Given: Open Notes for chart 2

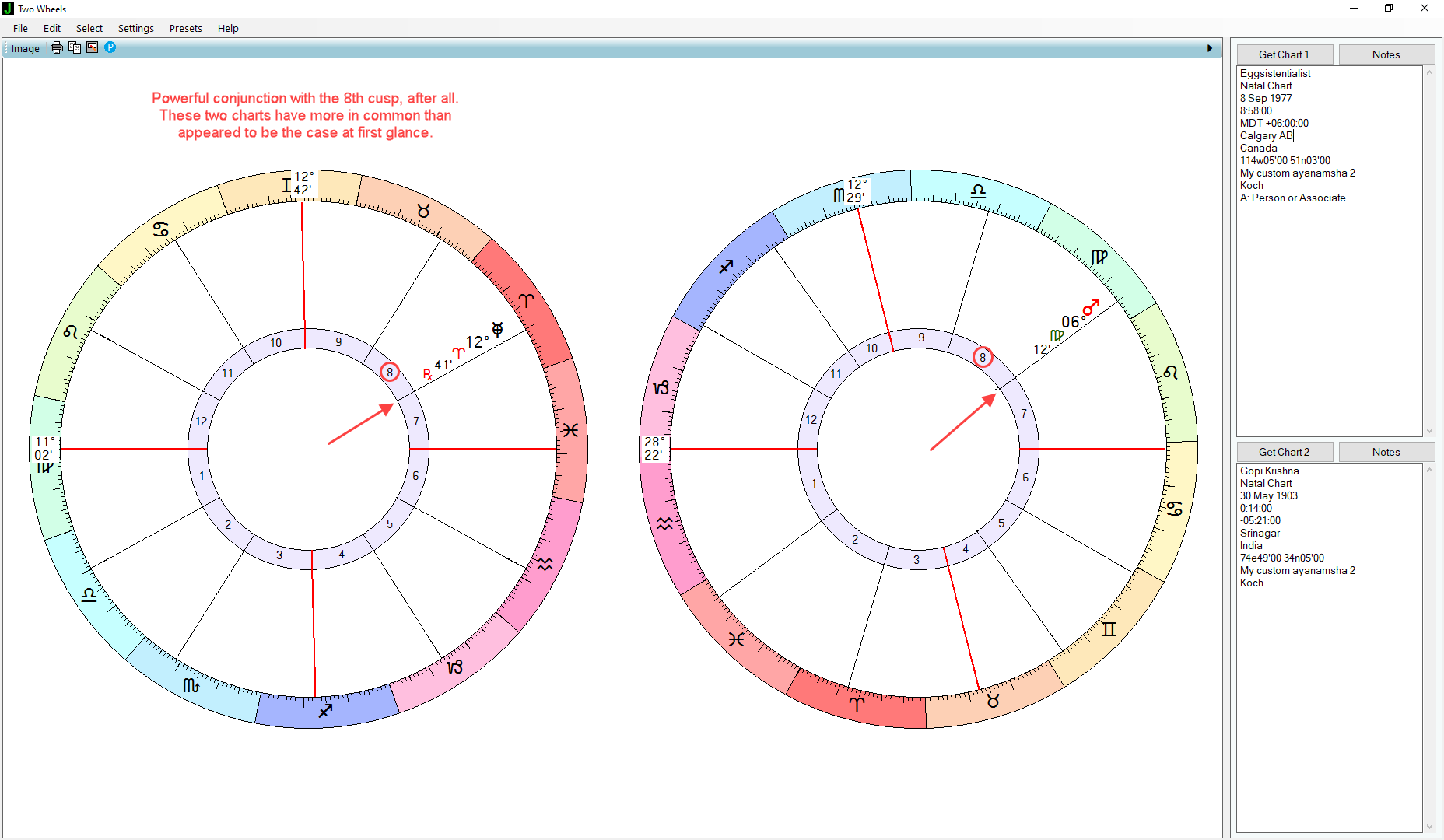Looking at the screenshot, I should [x=1386, y=452].
